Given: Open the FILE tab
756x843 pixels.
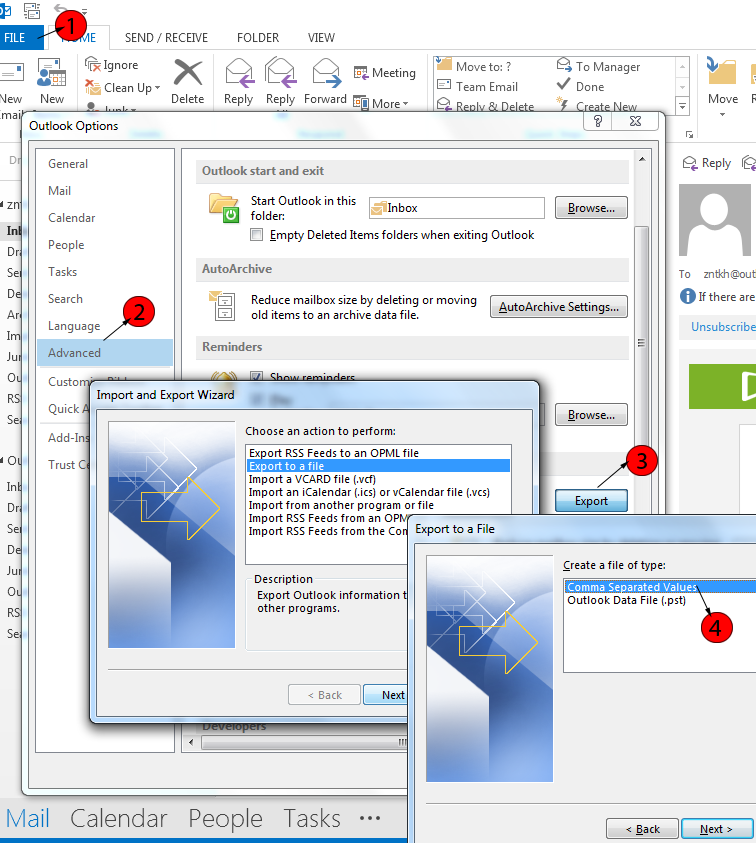Looking at the screenshot, I should (15, 38).
